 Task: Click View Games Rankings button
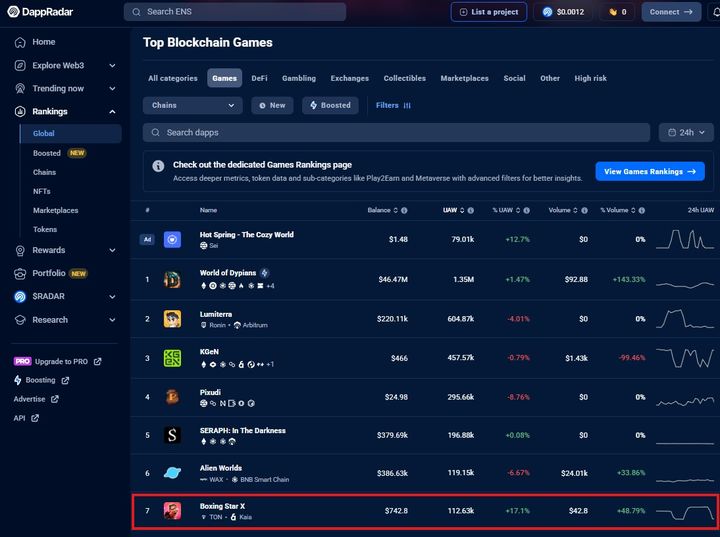point(650,171)
